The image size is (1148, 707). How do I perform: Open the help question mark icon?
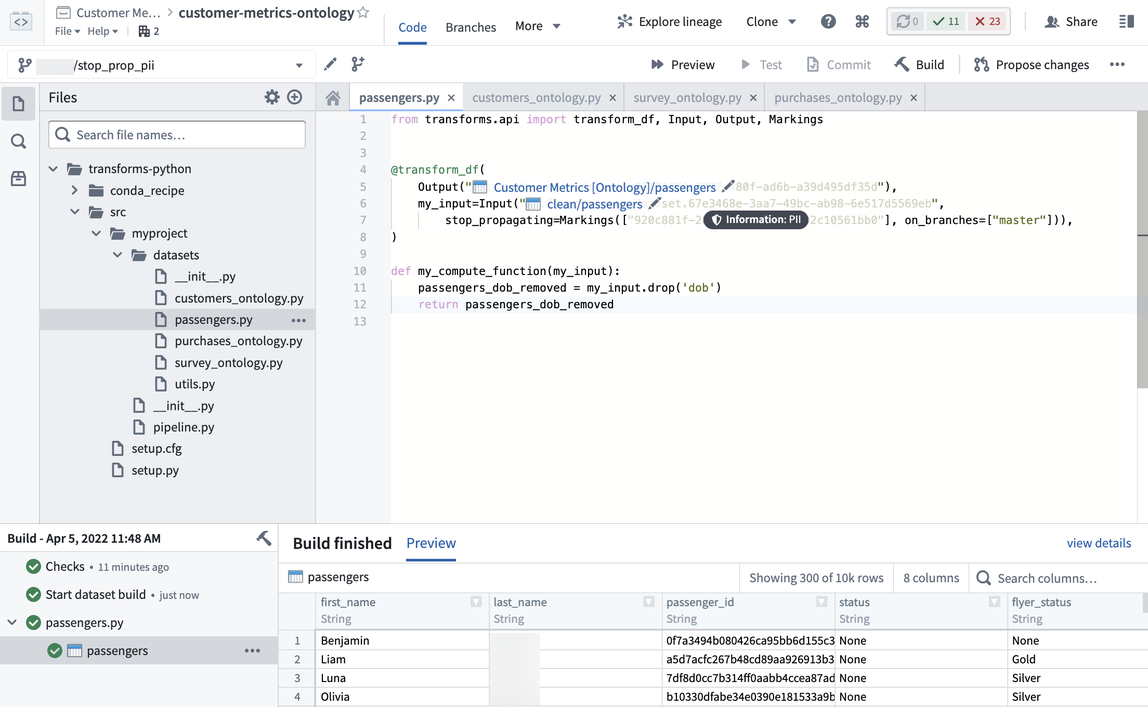[x=828, y=21]
